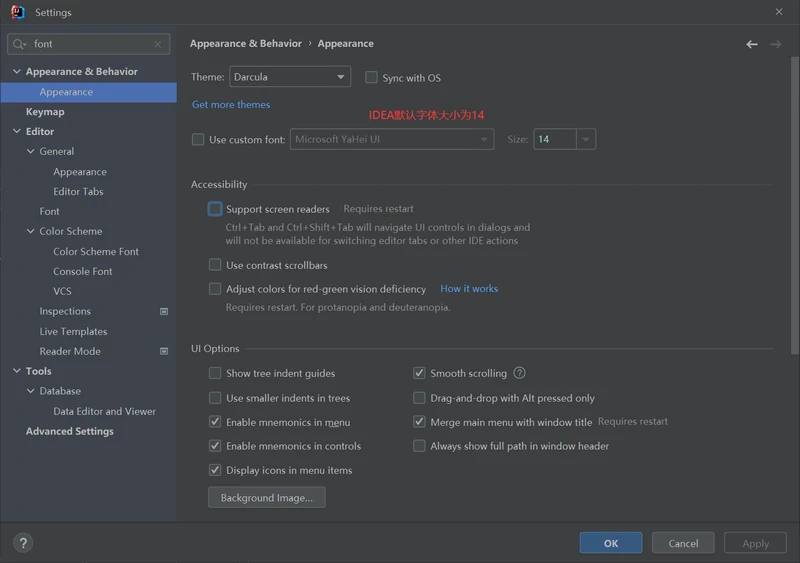The height and width of the screenshot is (563, 800).
Task: Open the Theme dropdown showing Darcula
Action: (x=289, y=77)
